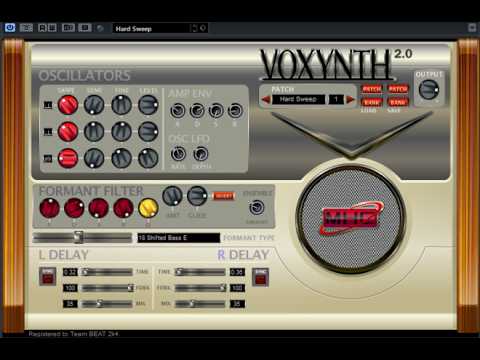The image size is (480, 360).
Task: Click the Output level knob
Action: 429,90
